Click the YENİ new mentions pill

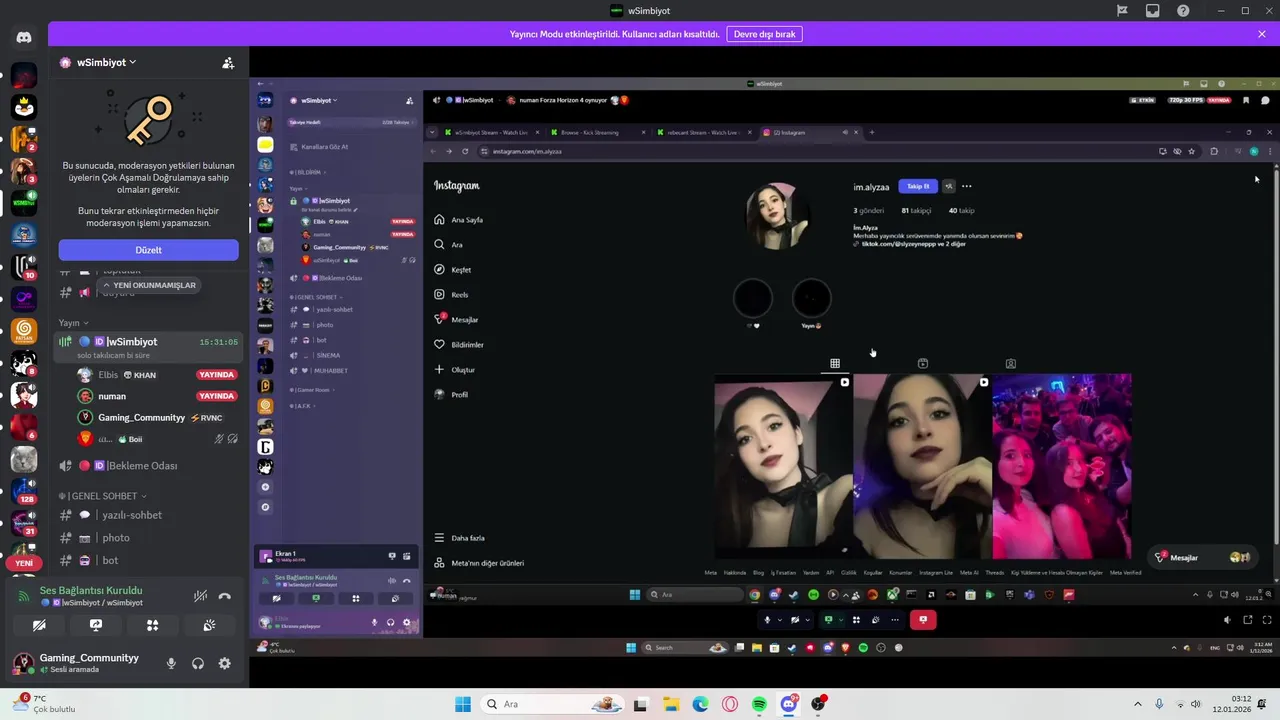click(24, 563)
